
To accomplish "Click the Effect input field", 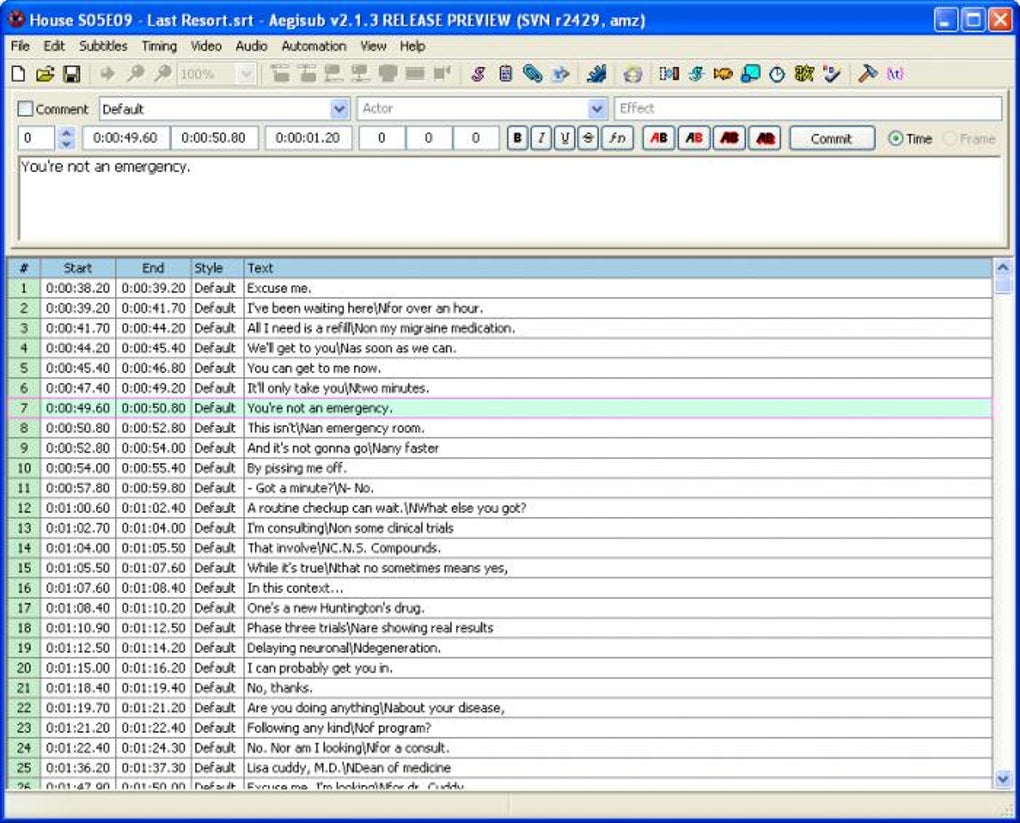I will pyautogui.click(x=808, y=109).
